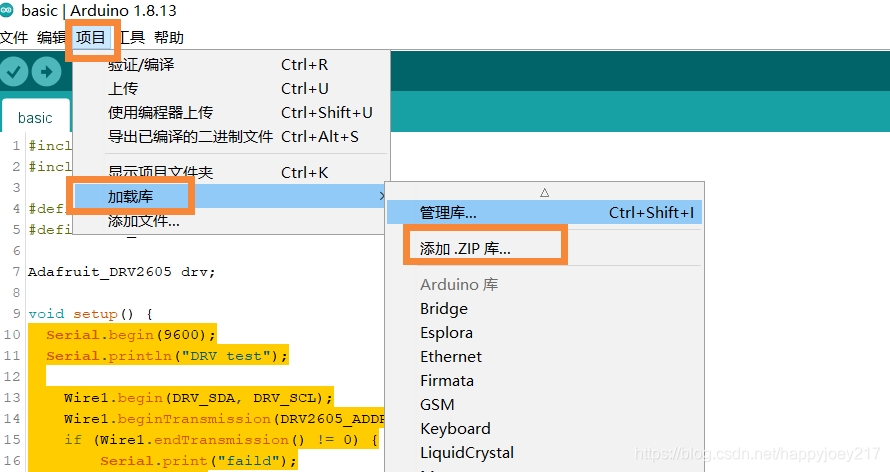Click code line Wire1.beginTransmission
This screenshot has width=890, height=472.
(224, 419)
